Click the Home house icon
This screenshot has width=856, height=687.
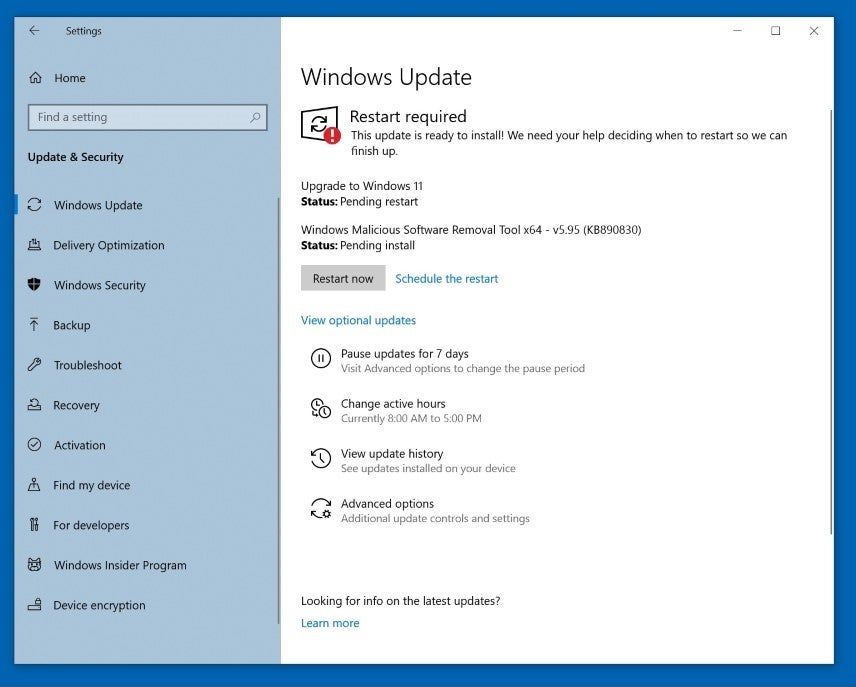35,78
